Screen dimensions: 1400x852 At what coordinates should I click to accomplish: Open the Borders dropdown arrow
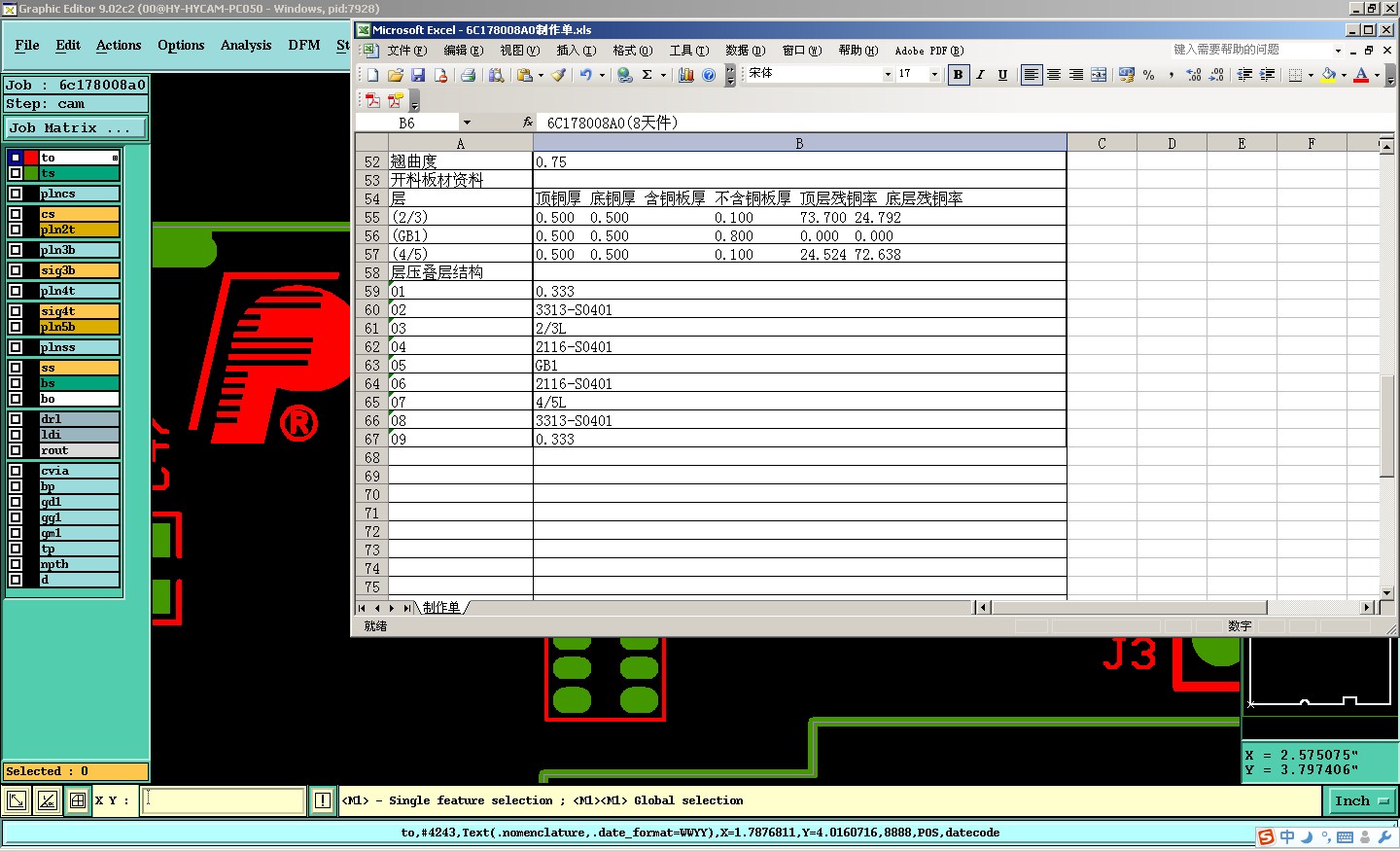[1311, 75]
